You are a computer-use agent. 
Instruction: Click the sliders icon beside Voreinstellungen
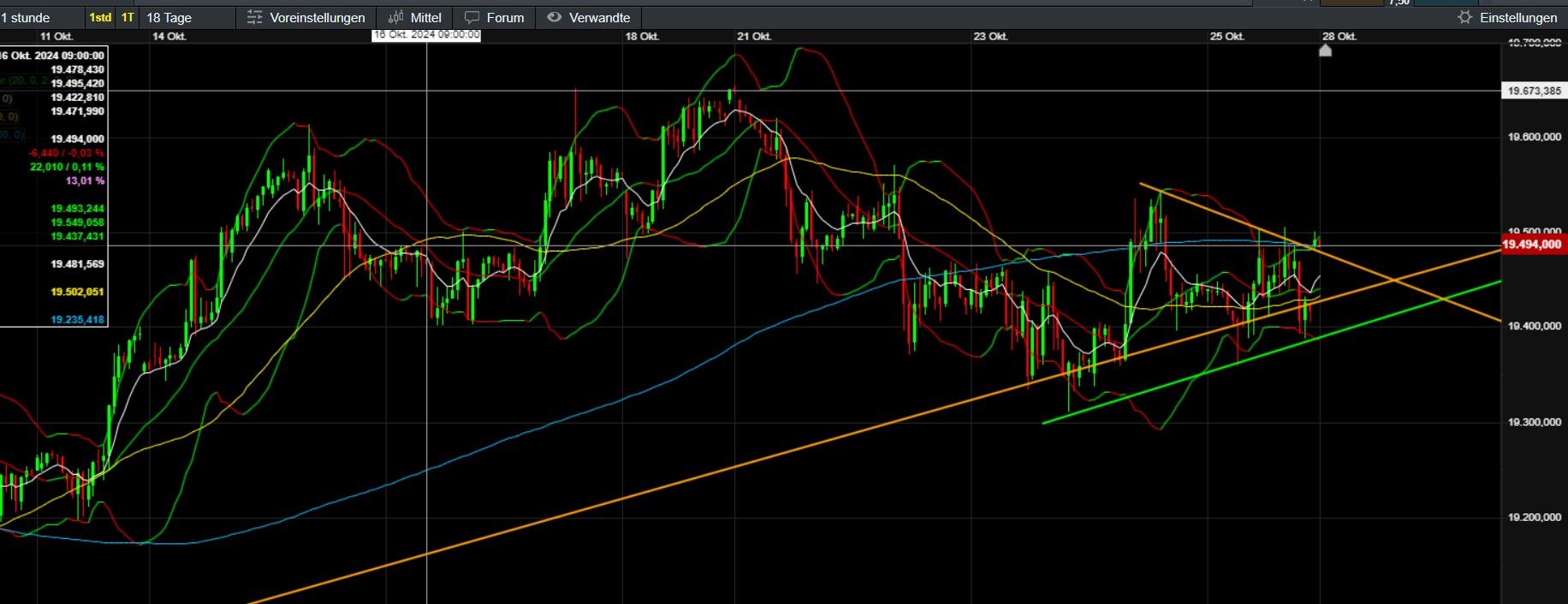pos(255,17)
